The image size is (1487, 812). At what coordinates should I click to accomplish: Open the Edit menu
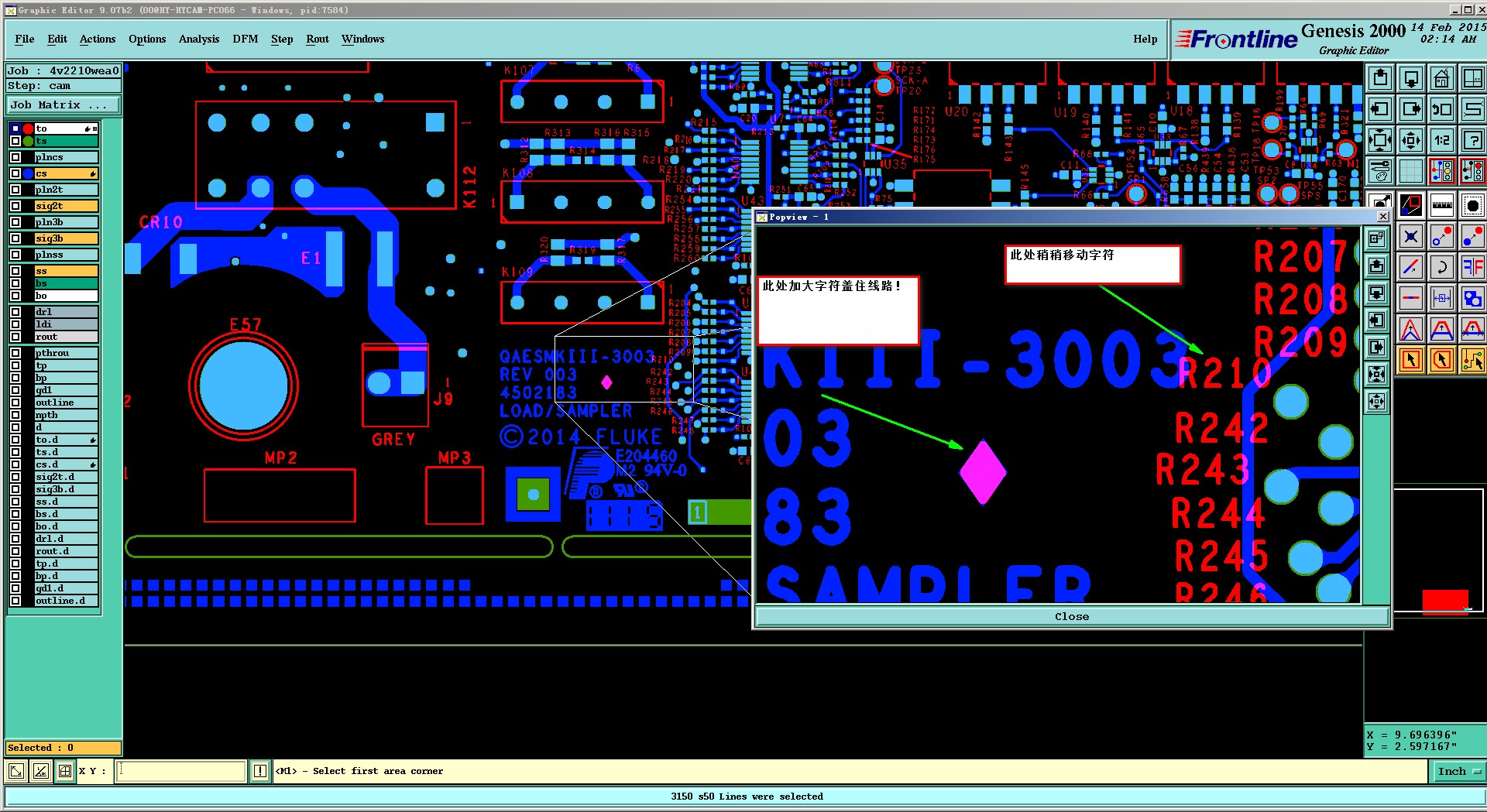pyautogui.click(x=57, y=39)
